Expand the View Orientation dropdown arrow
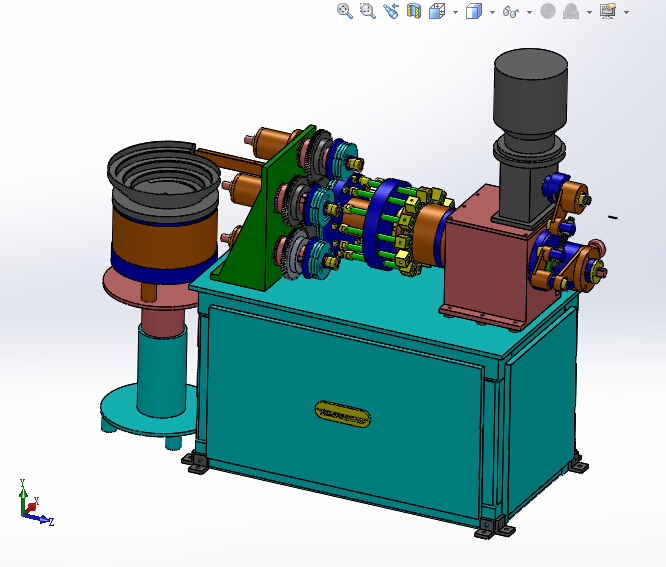The height and width of the screenshot is (567, 666). [x=455, y=12]
